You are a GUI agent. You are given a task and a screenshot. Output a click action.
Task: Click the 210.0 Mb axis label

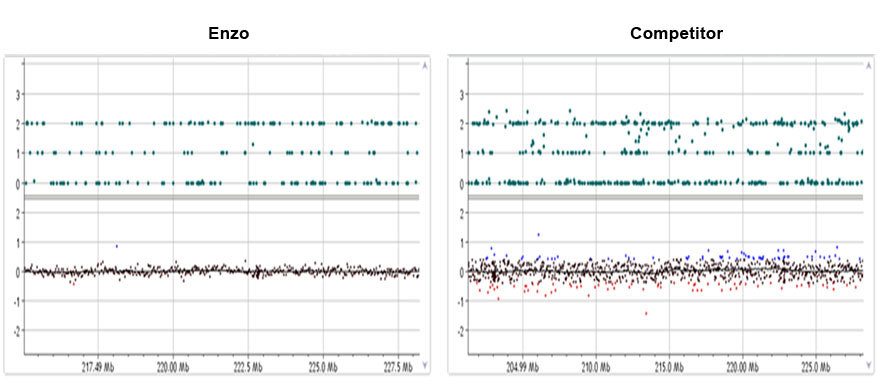(x=596, y=368)
